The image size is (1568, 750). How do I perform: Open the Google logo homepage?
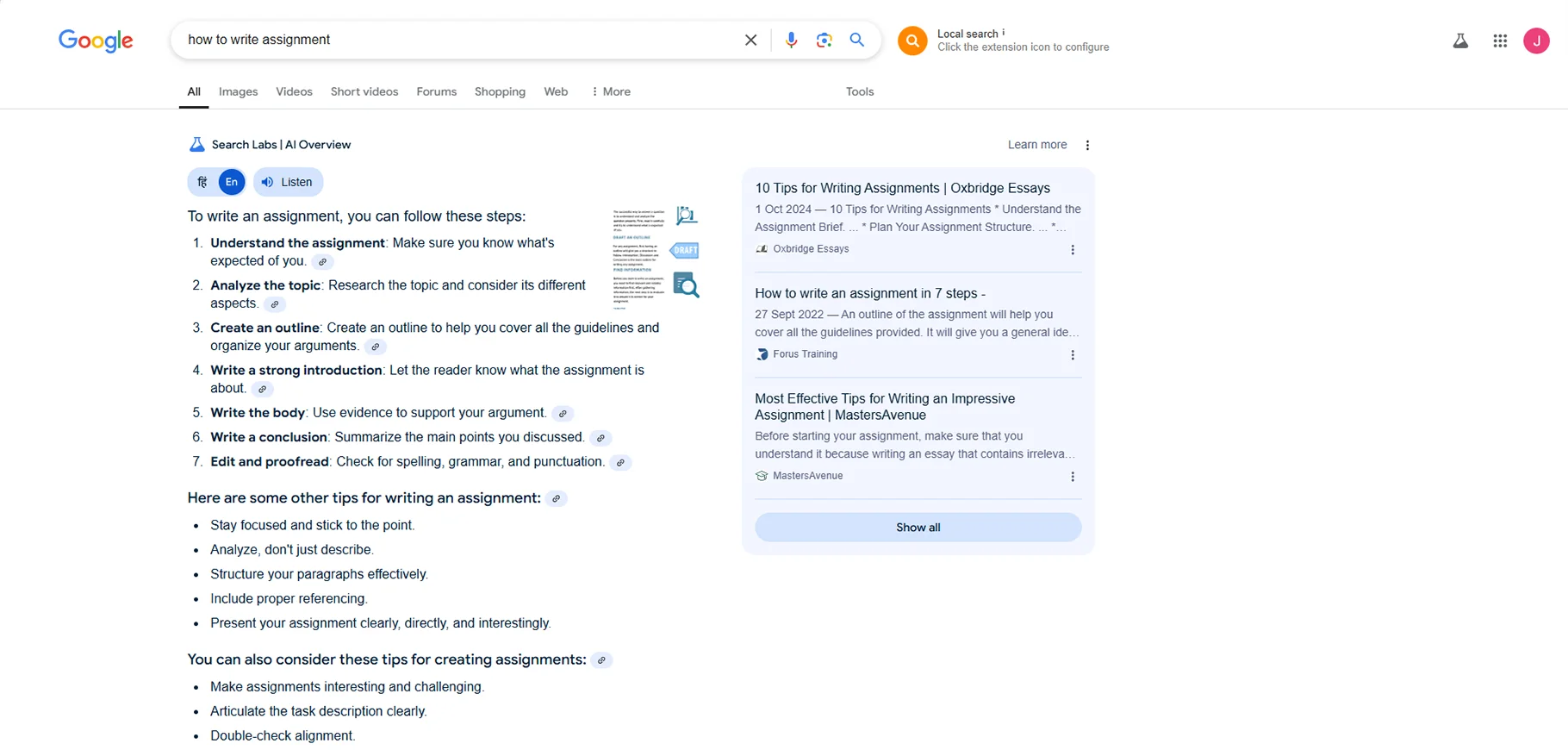96,41
